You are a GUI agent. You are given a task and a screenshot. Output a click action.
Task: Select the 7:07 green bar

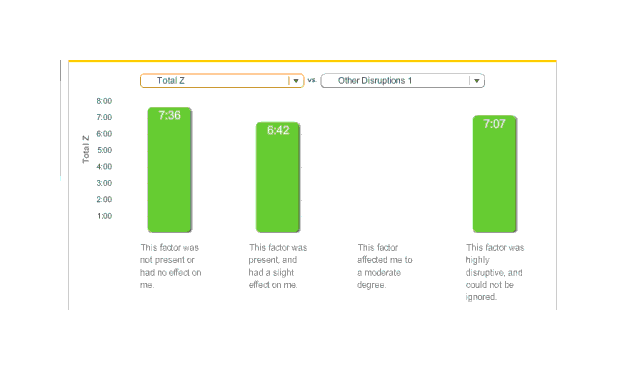point(495,174)
